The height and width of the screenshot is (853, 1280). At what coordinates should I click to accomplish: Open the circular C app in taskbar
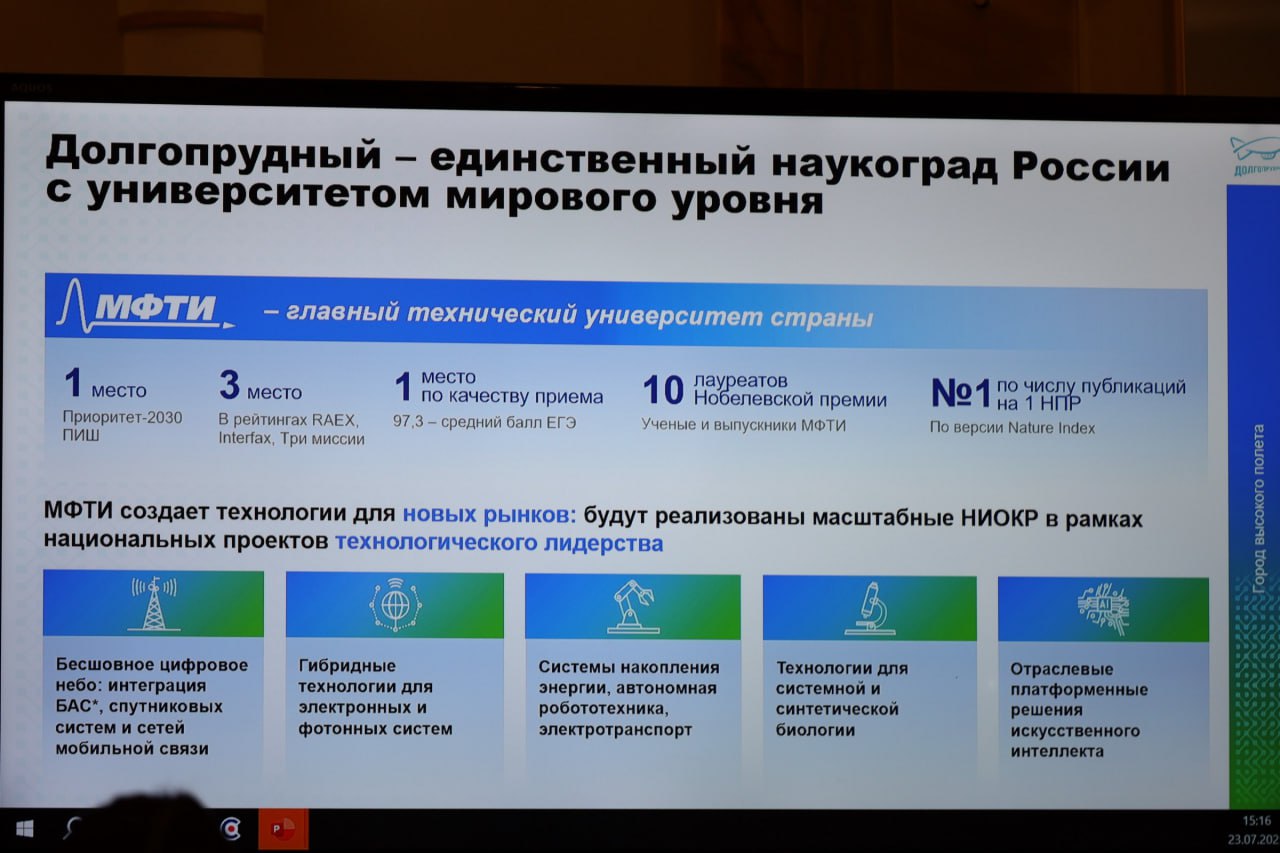point(231,829)
